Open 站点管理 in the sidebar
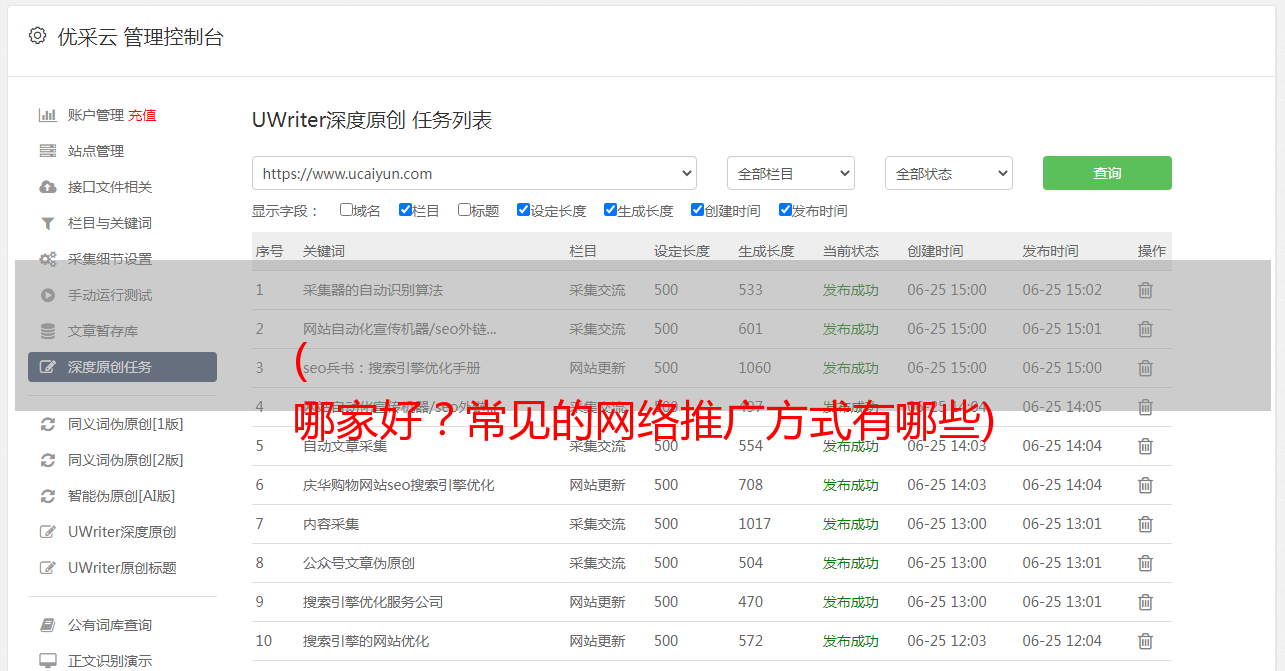The image size is (1285, 671). (x=96, y=151)
